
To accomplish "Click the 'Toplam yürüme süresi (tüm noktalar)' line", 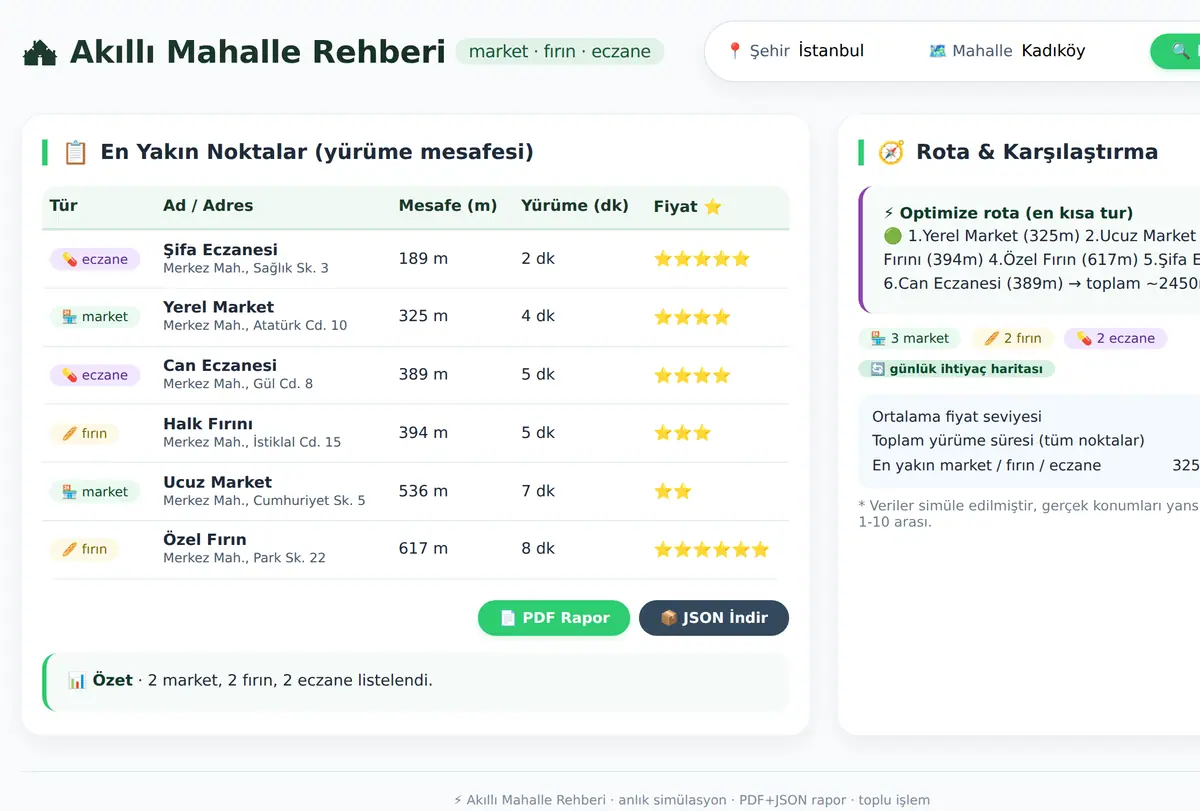I will pos(1008,441).
